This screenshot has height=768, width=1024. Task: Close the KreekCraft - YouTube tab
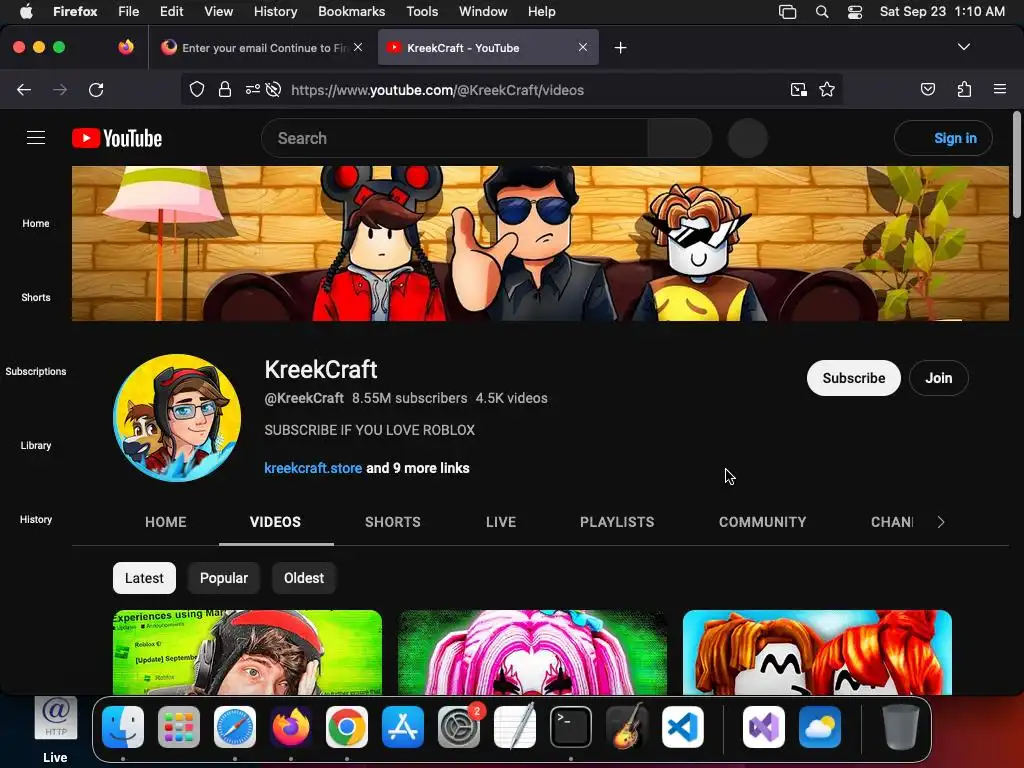(x=583, y=47)
